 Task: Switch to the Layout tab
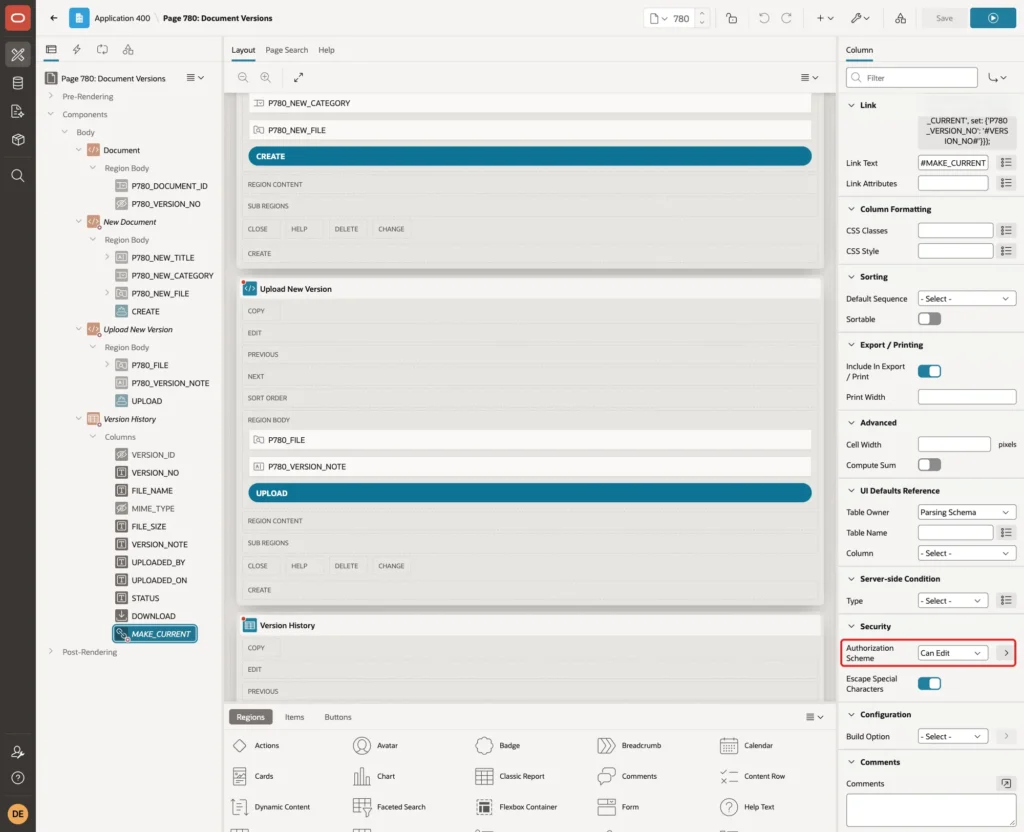click(243, 50)
